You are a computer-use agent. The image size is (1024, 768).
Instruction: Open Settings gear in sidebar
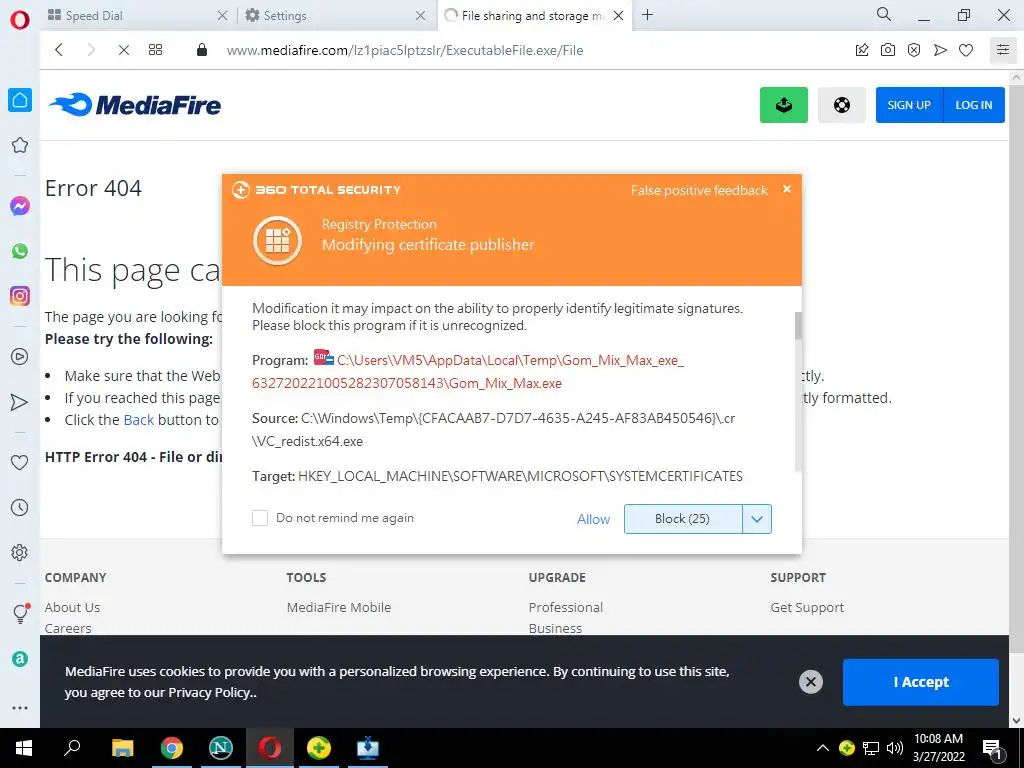[x=20, y=552]
